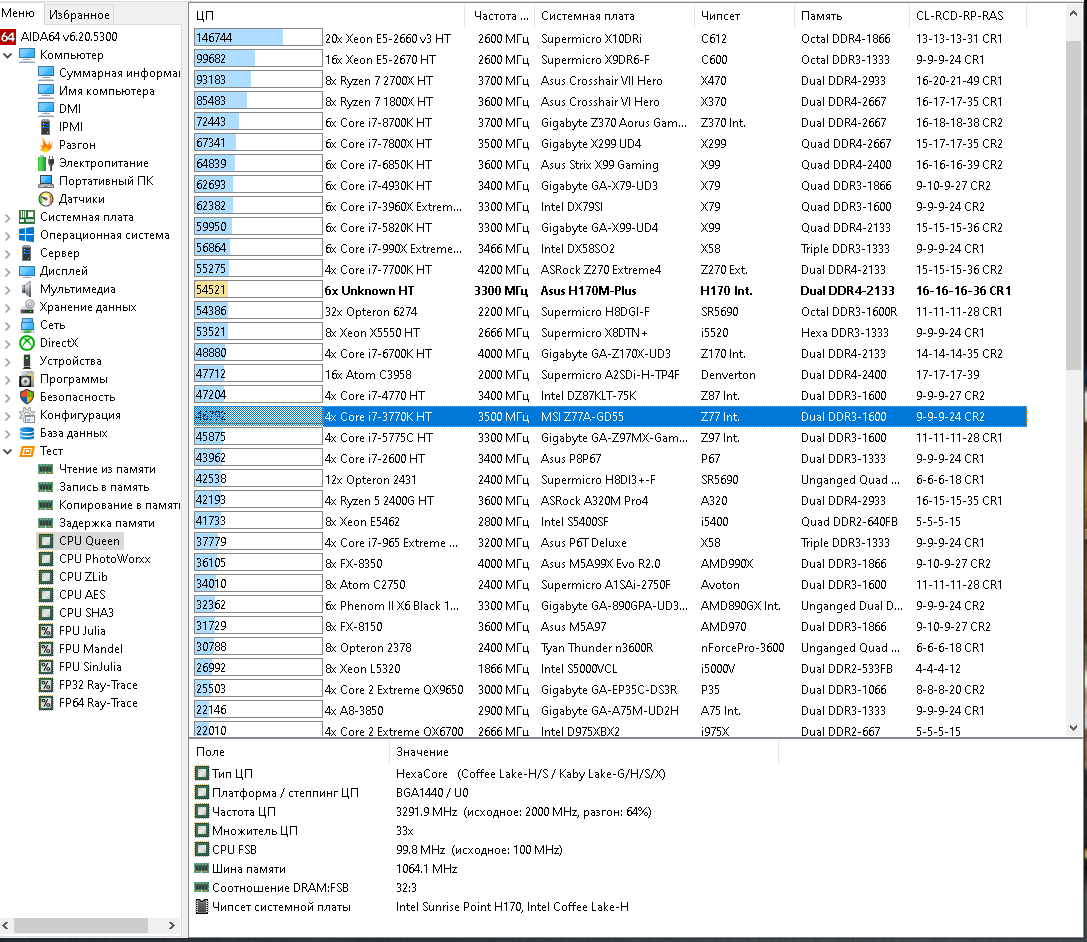Screen dimensions: 1087x942
Task: Open the Хранение данных disk icon
Action: click(x=27, y=307)
